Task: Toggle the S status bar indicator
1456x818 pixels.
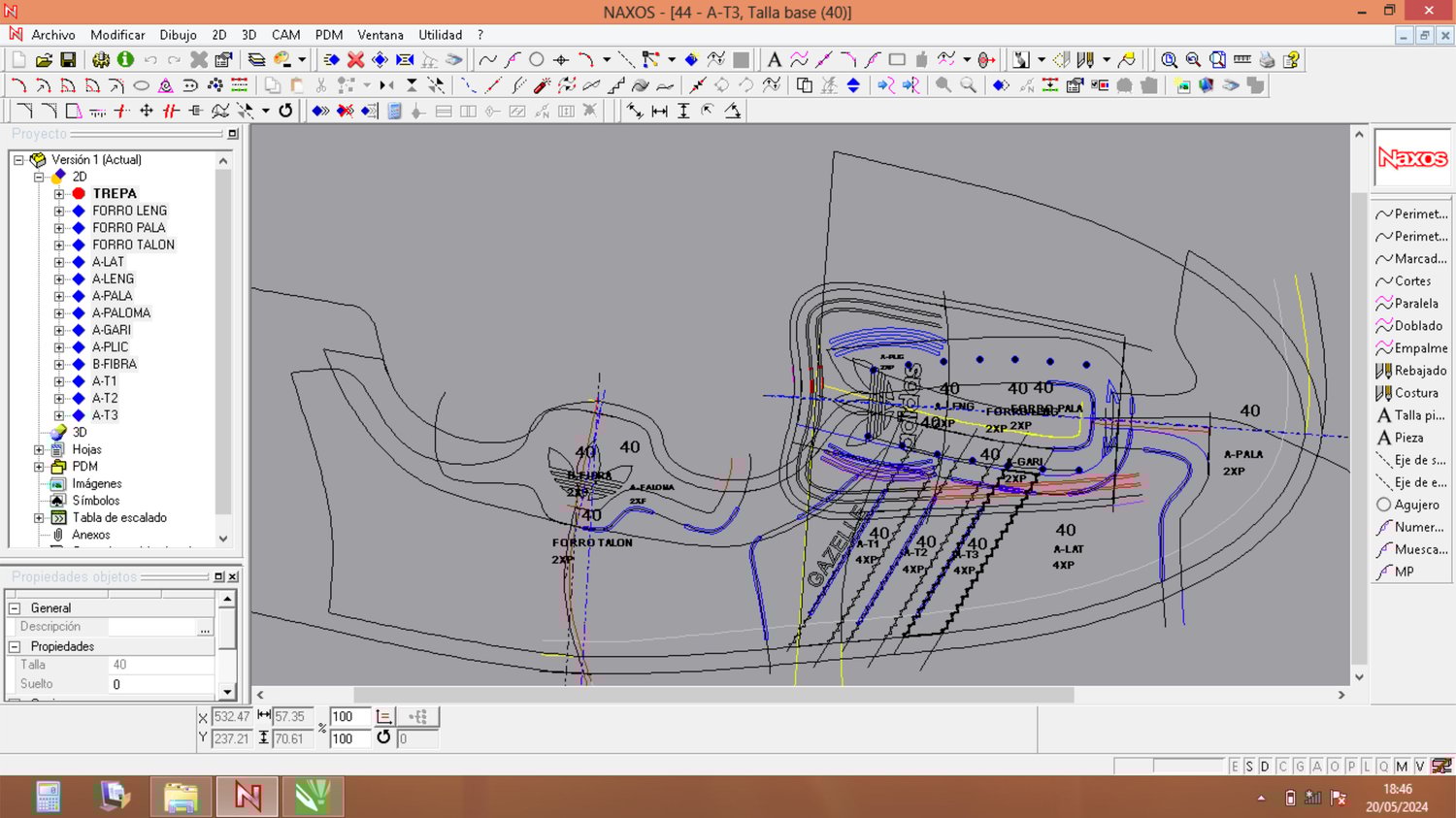Action: click(x=1249, y=767)
